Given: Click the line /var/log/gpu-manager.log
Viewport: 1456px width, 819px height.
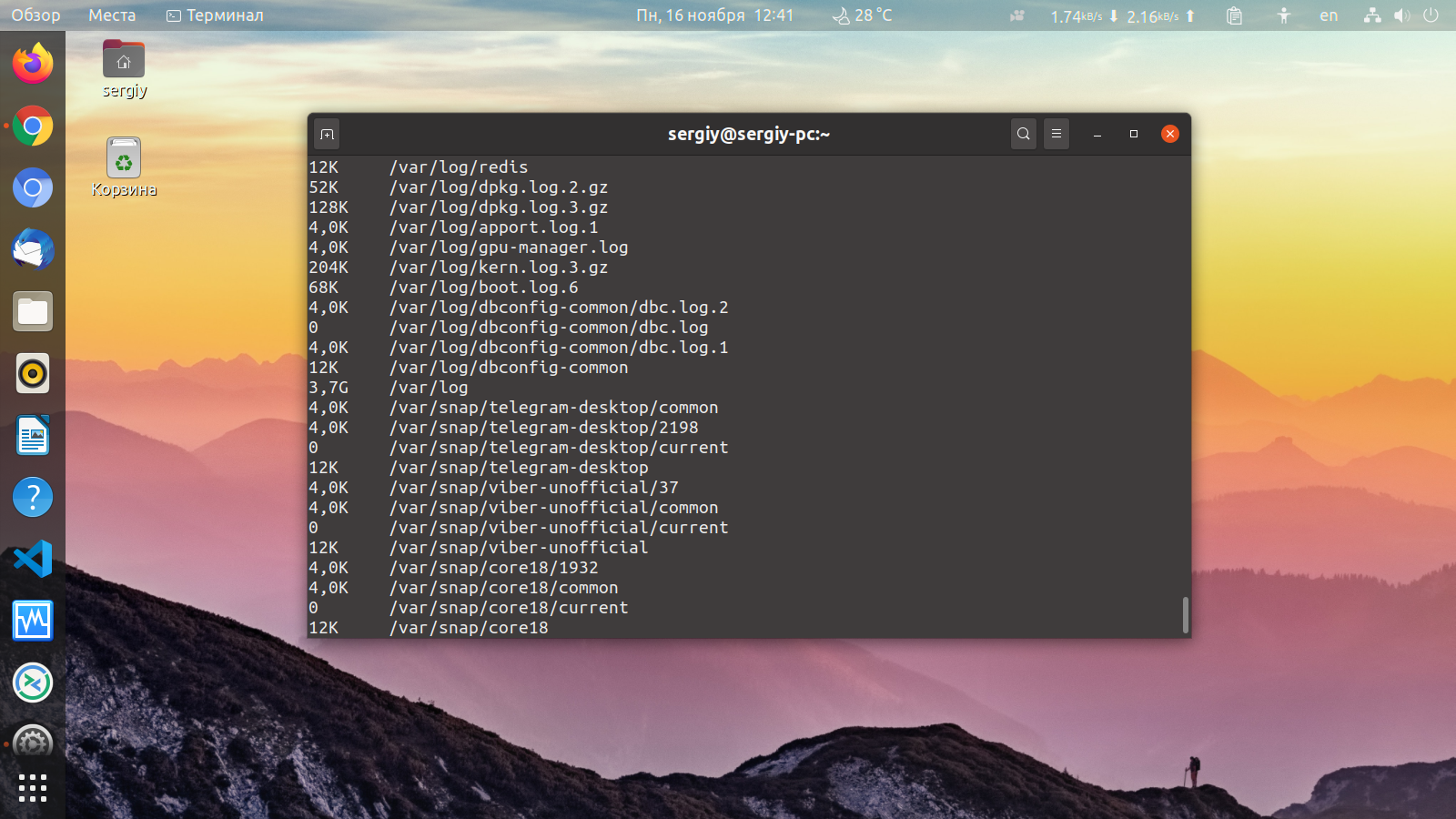Looking at the screenshot, I should point(509,248).
